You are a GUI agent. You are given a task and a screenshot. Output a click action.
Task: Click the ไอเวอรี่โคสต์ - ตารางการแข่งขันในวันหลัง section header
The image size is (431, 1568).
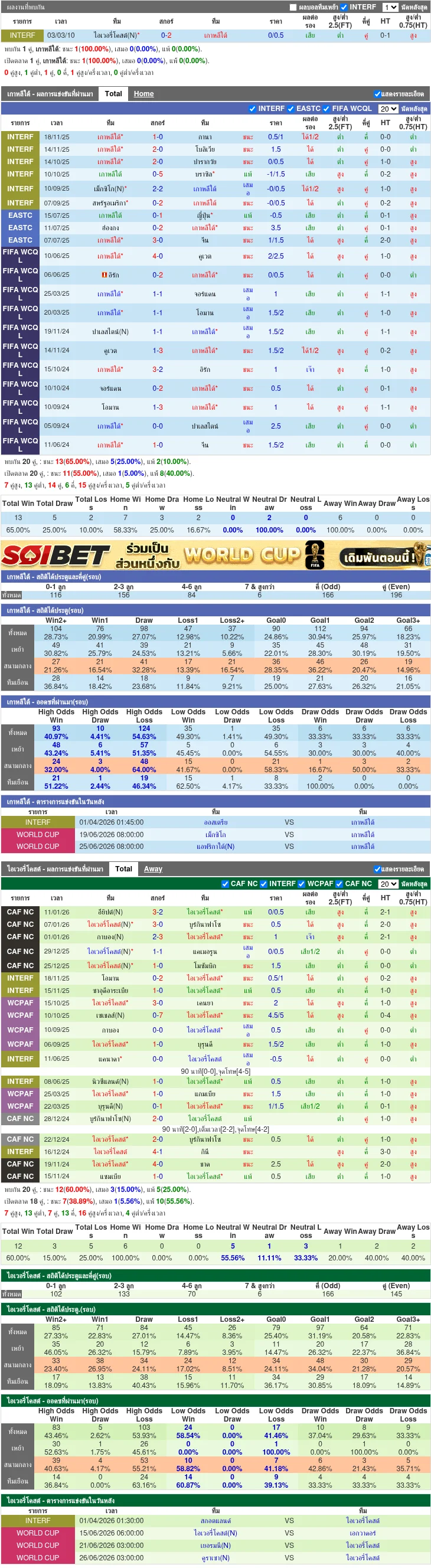pyautogui.click(x=215, y=1501)
